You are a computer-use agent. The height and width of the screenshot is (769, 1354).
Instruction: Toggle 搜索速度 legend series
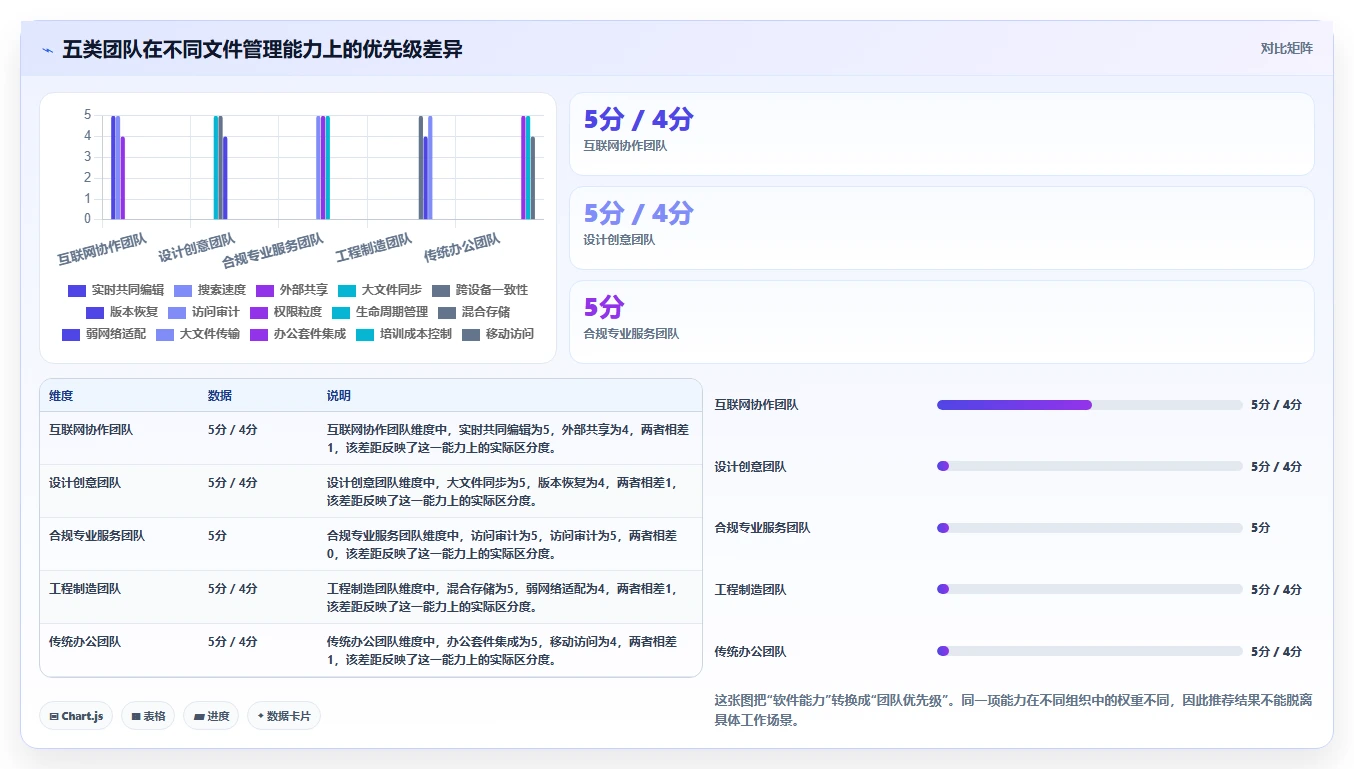(x=210, y=290)
